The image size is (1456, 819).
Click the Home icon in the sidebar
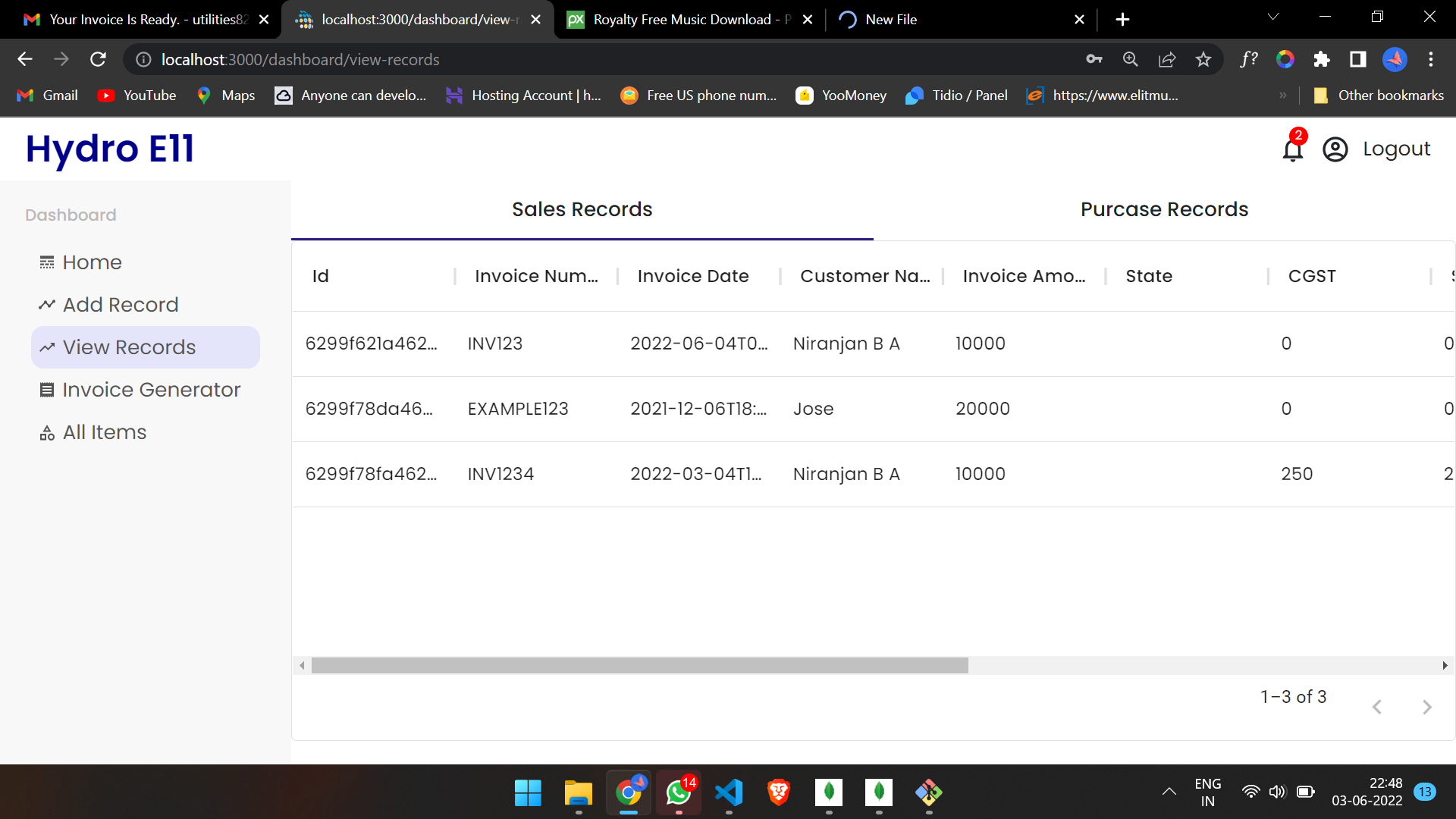(x=46, y=262)
